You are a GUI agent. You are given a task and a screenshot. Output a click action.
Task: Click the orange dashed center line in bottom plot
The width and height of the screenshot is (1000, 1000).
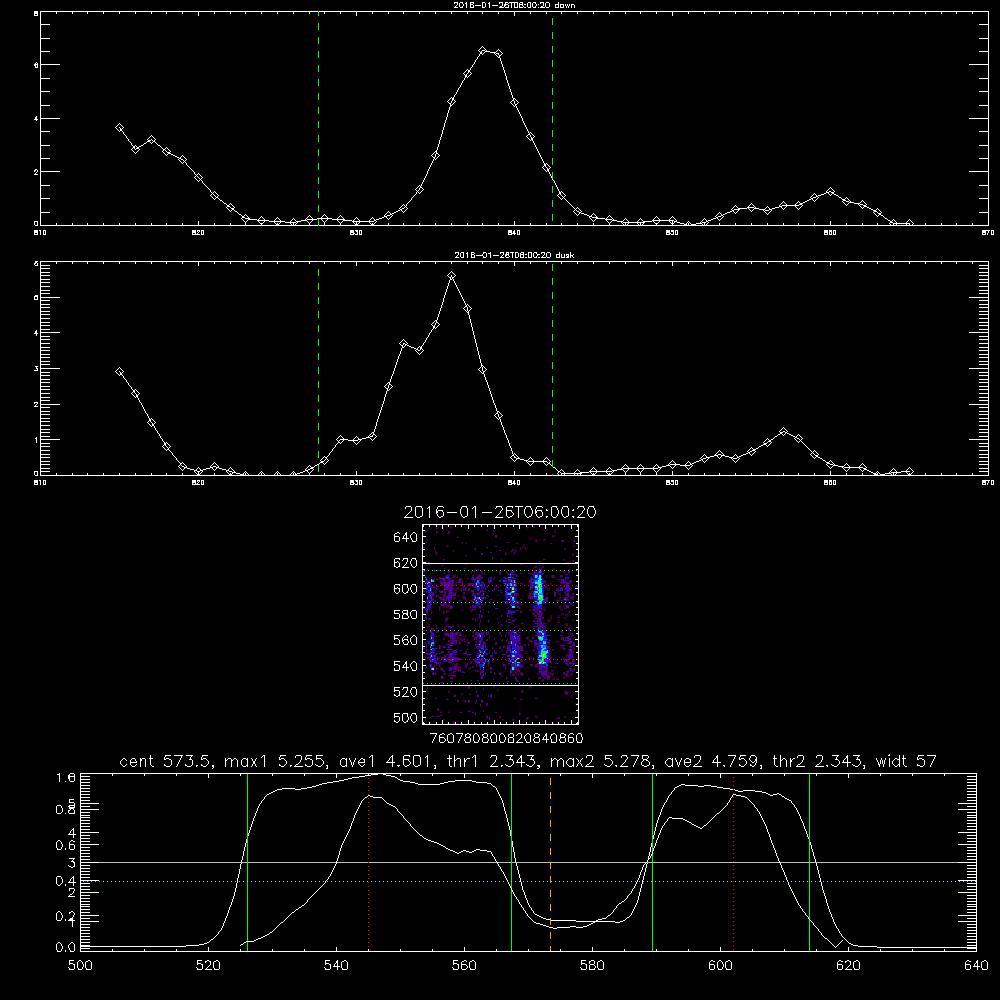click(x=550, y=861)
